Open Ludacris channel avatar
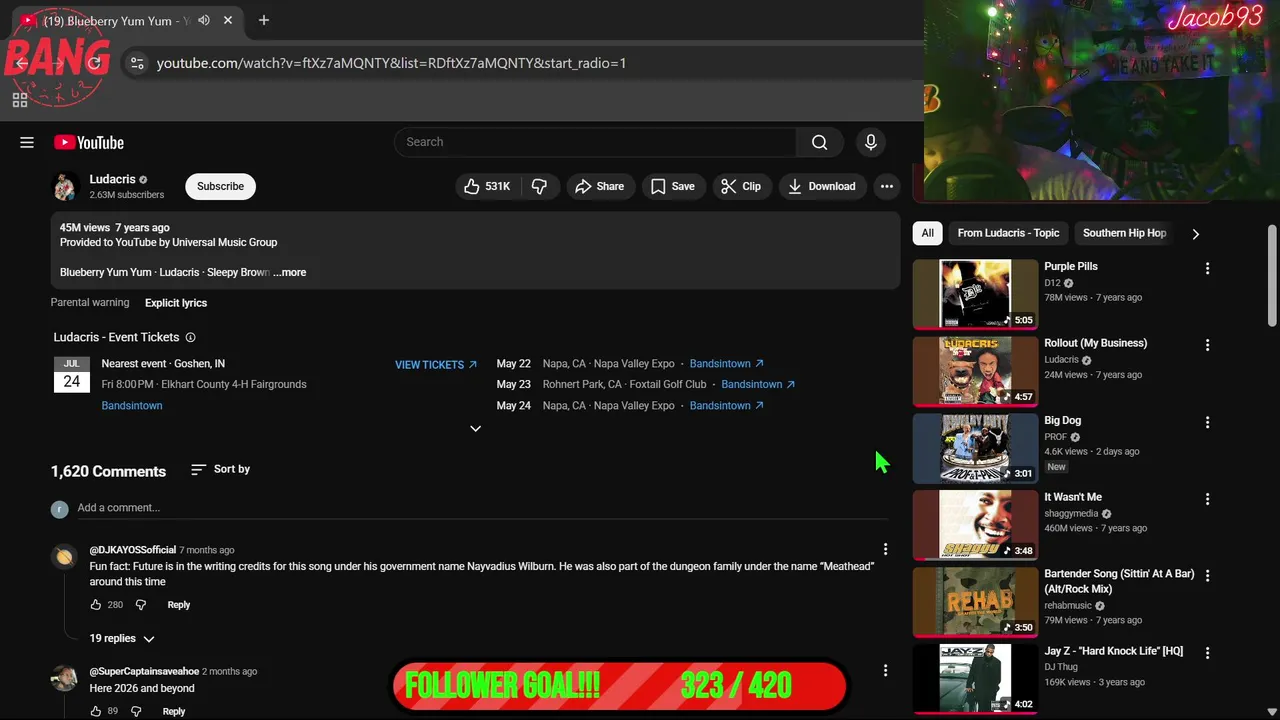Viewport: 1280px width, 720px height. [65, 186]
